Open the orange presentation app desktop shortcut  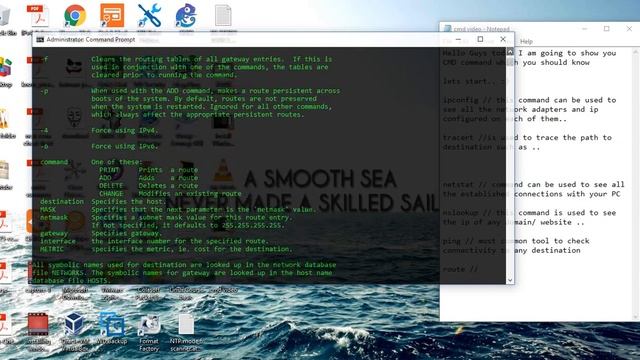point(112,16)
